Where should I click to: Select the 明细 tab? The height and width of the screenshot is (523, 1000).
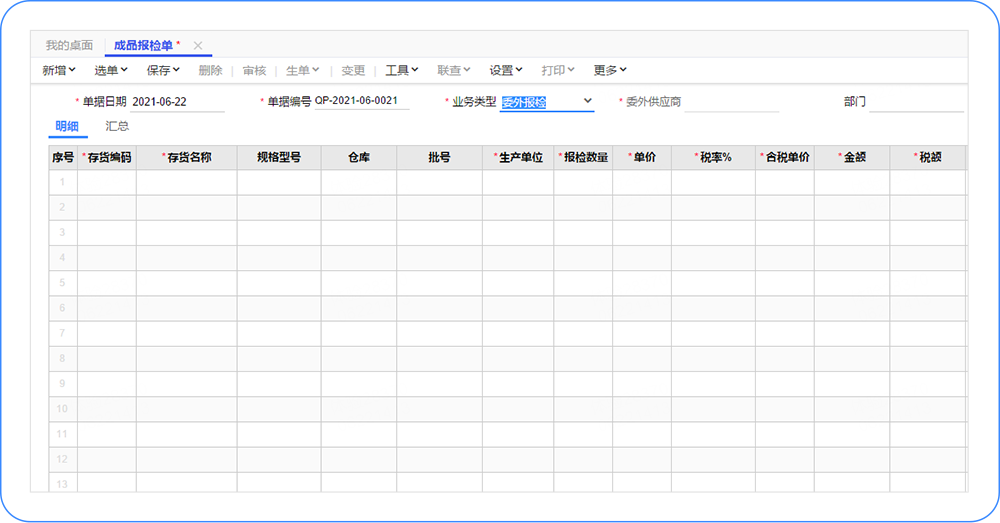[67, 127]
